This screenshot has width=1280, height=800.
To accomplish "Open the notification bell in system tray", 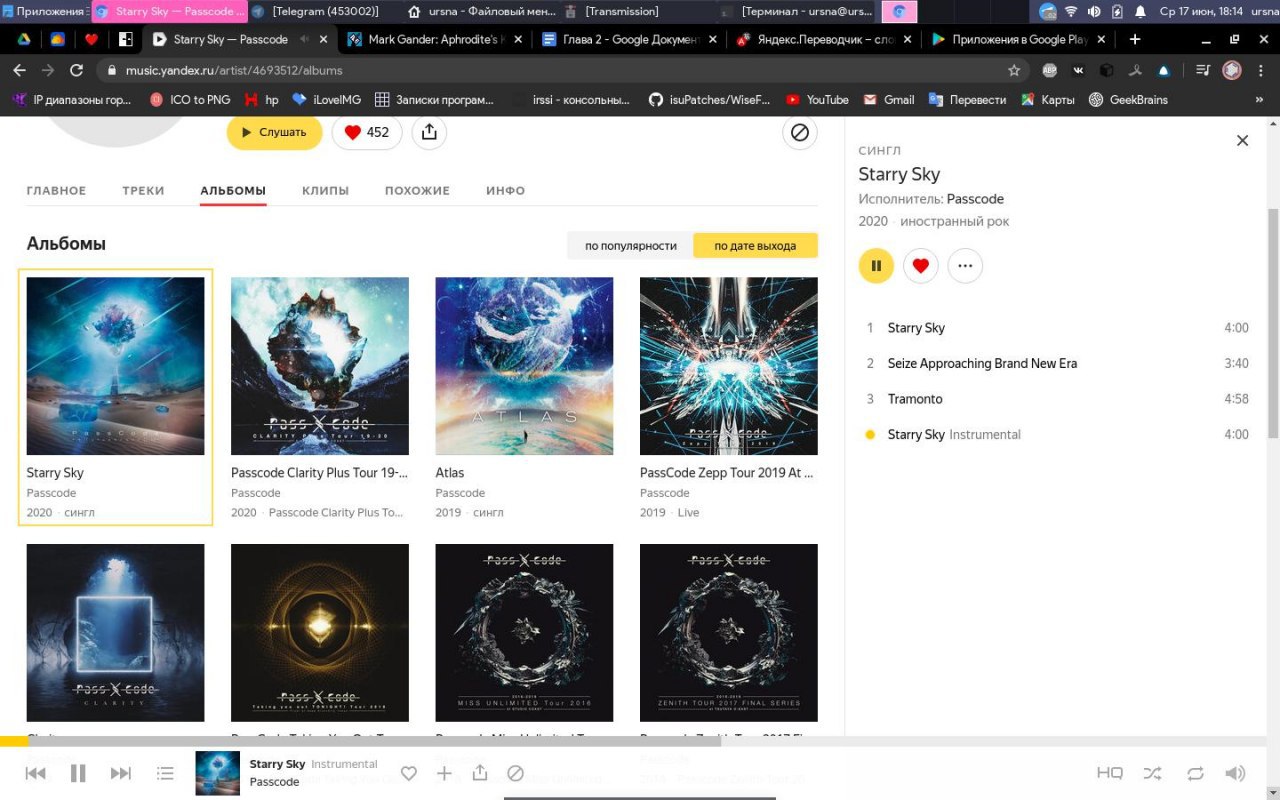I will tap(1140, 12).
